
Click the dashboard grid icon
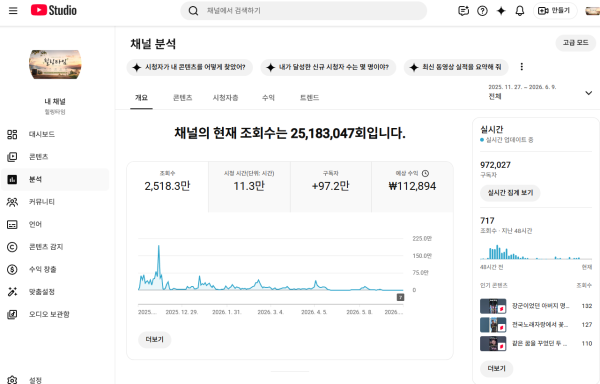12,134
